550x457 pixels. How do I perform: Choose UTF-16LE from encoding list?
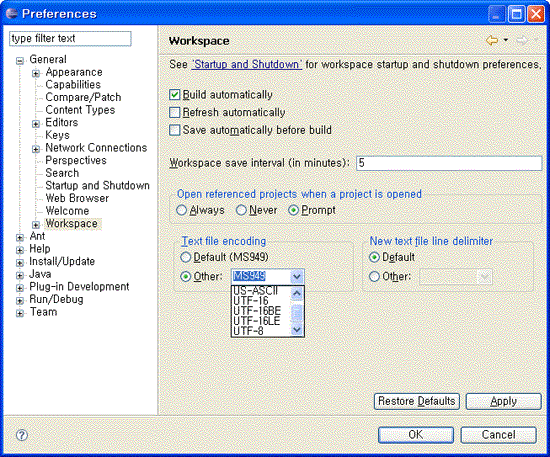coord(261,321)
